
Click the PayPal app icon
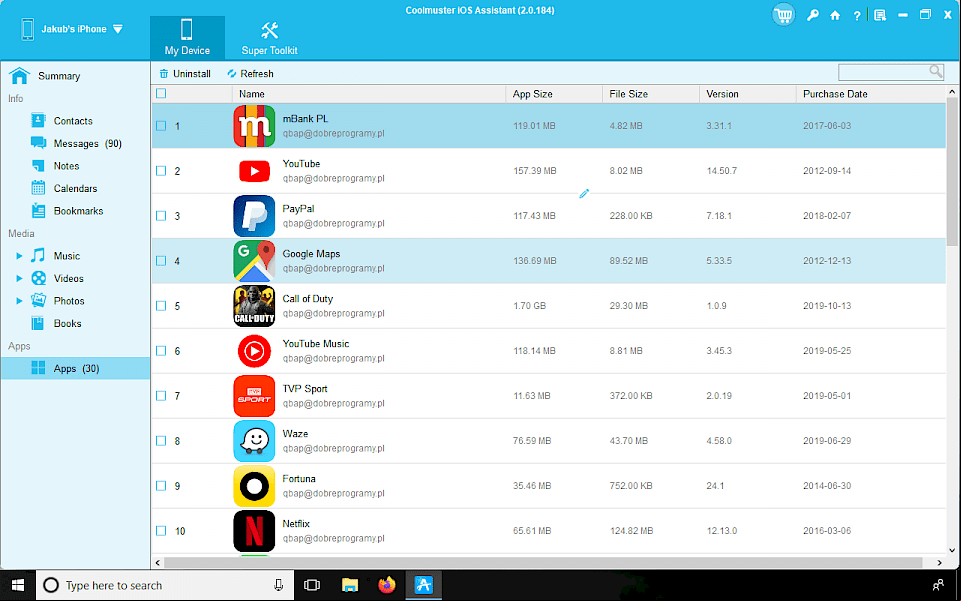(x=254, y=216)
